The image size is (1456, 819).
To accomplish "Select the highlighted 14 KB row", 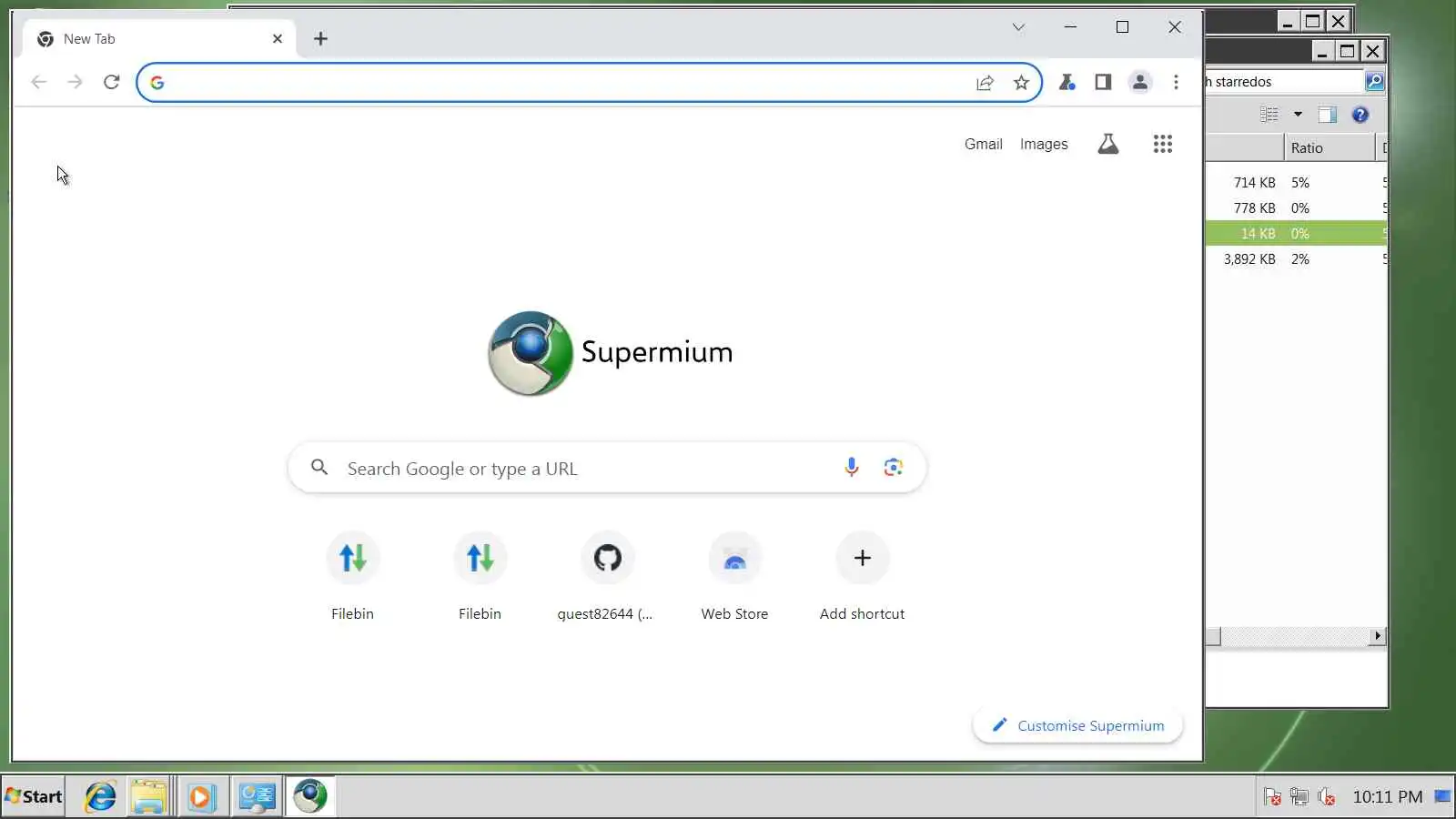I will tap(1296, 234).
